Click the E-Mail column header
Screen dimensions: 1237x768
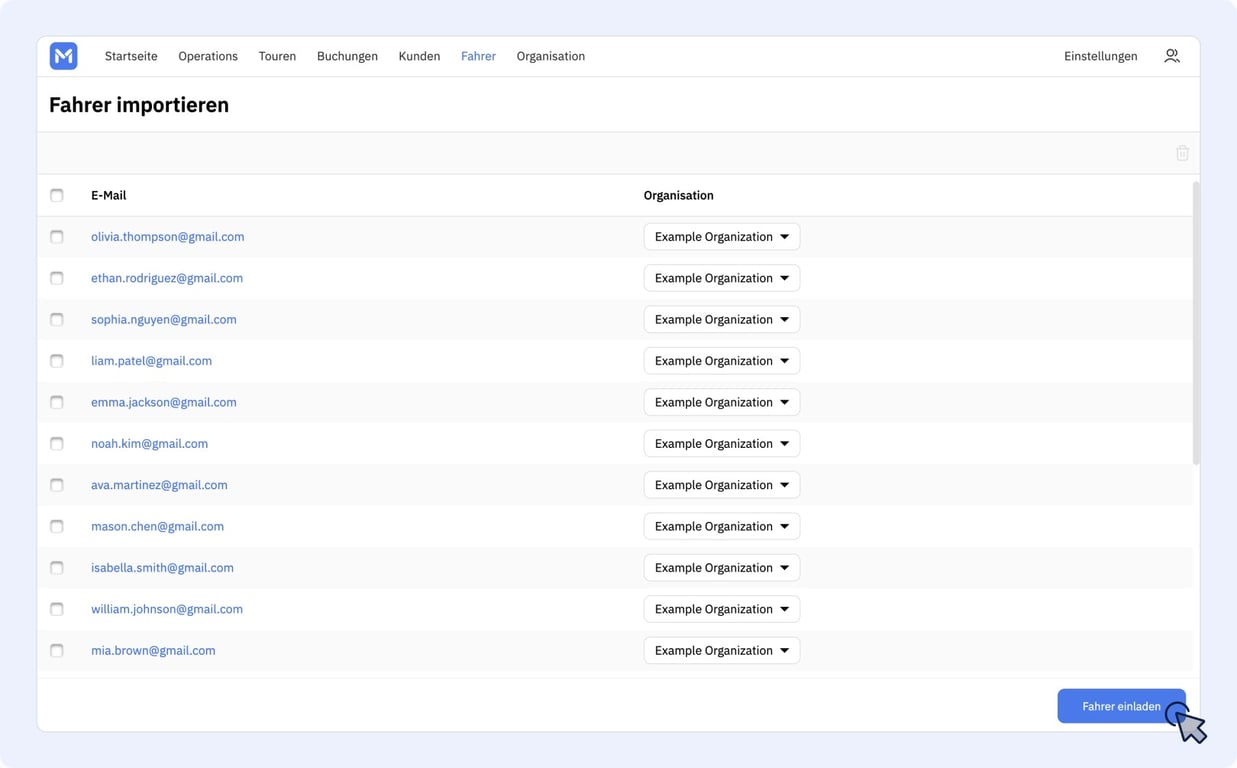108,195
